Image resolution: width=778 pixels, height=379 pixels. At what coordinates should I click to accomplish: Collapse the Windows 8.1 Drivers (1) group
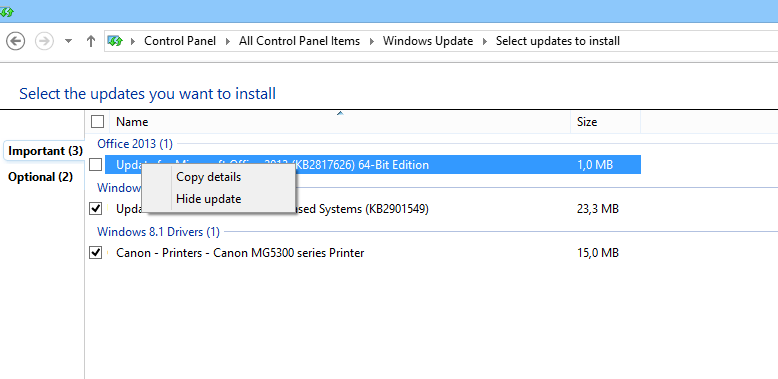(x=158, y=232)
